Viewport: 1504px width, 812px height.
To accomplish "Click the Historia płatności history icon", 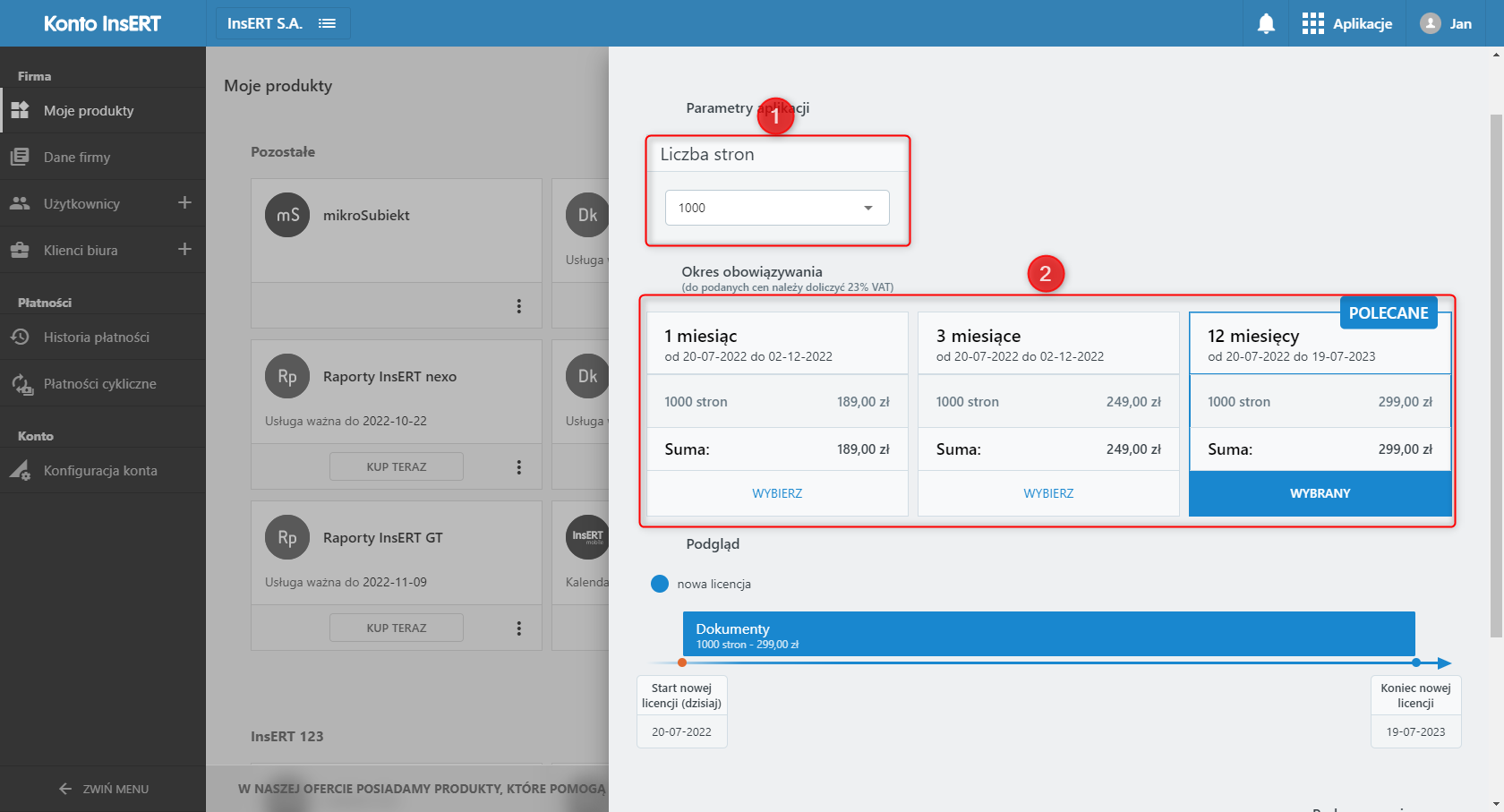I will tap(20, 337).
